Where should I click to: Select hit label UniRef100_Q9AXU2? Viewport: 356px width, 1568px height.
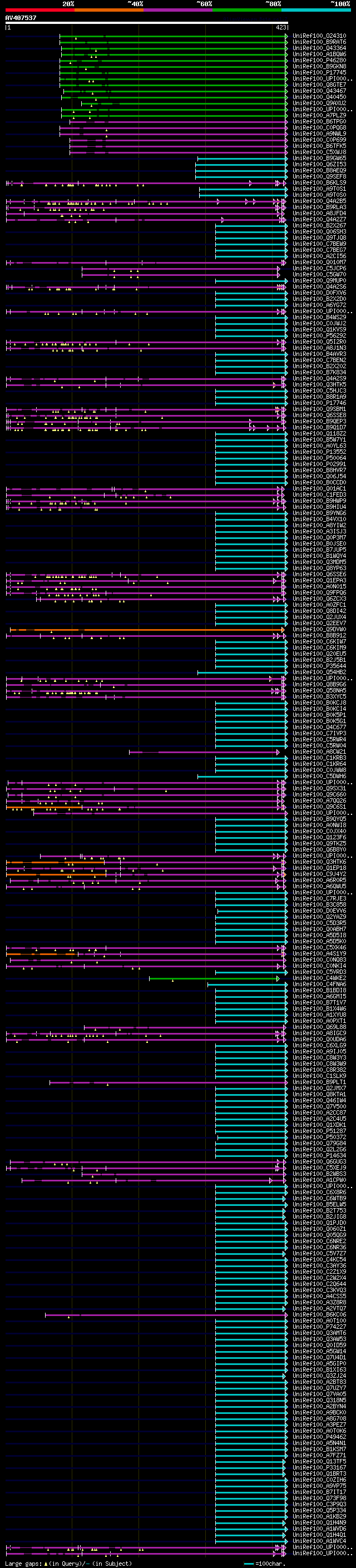coord(319,103)
